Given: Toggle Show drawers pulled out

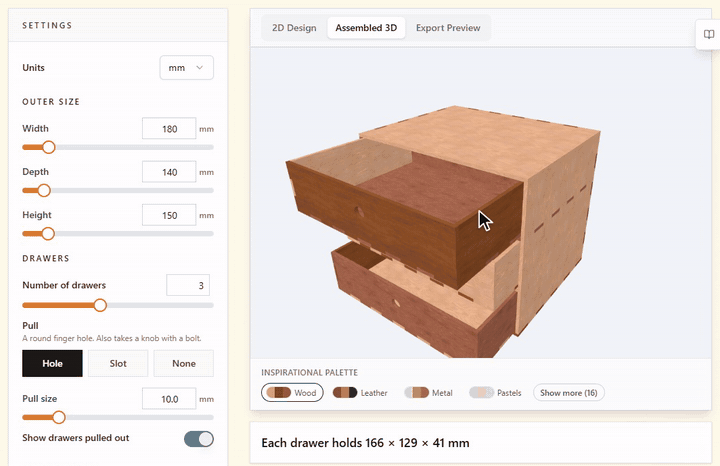Looking at the screenshot, I should [199, 439].
